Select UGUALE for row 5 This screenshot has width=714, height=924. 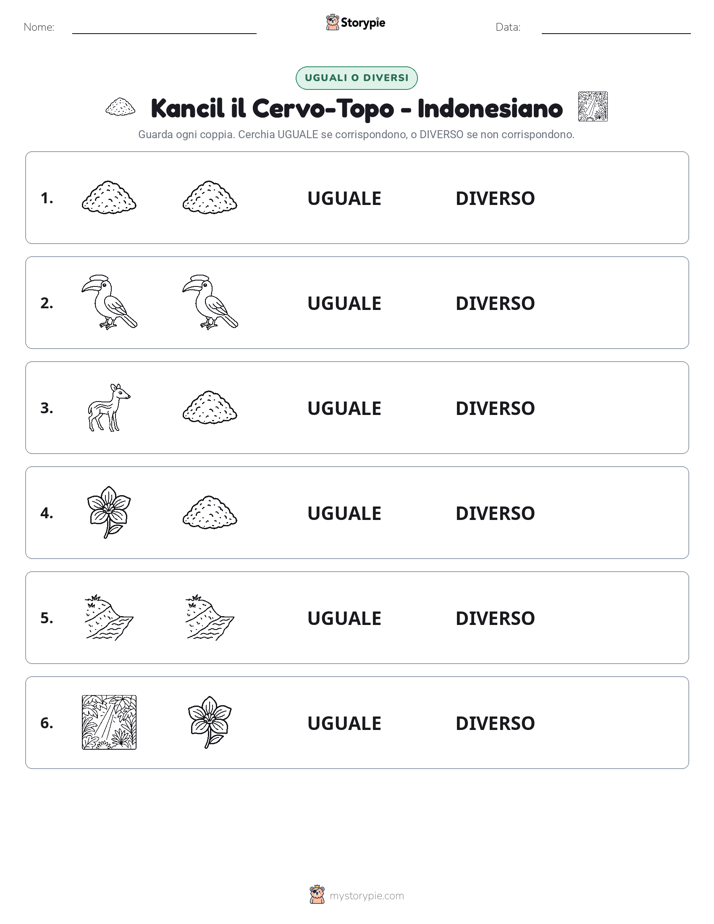point(344,618)
